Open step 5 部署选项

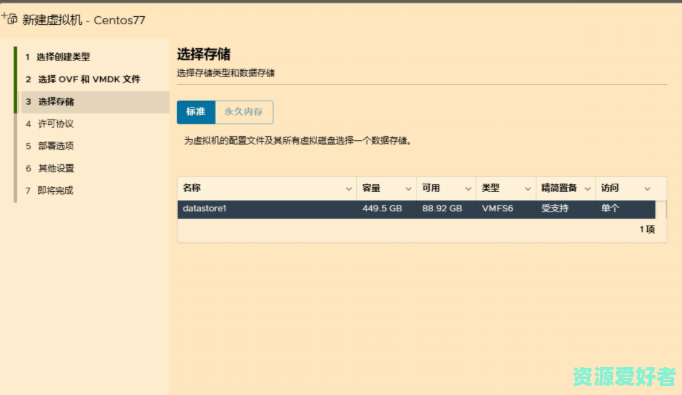(x=50, y=146)
